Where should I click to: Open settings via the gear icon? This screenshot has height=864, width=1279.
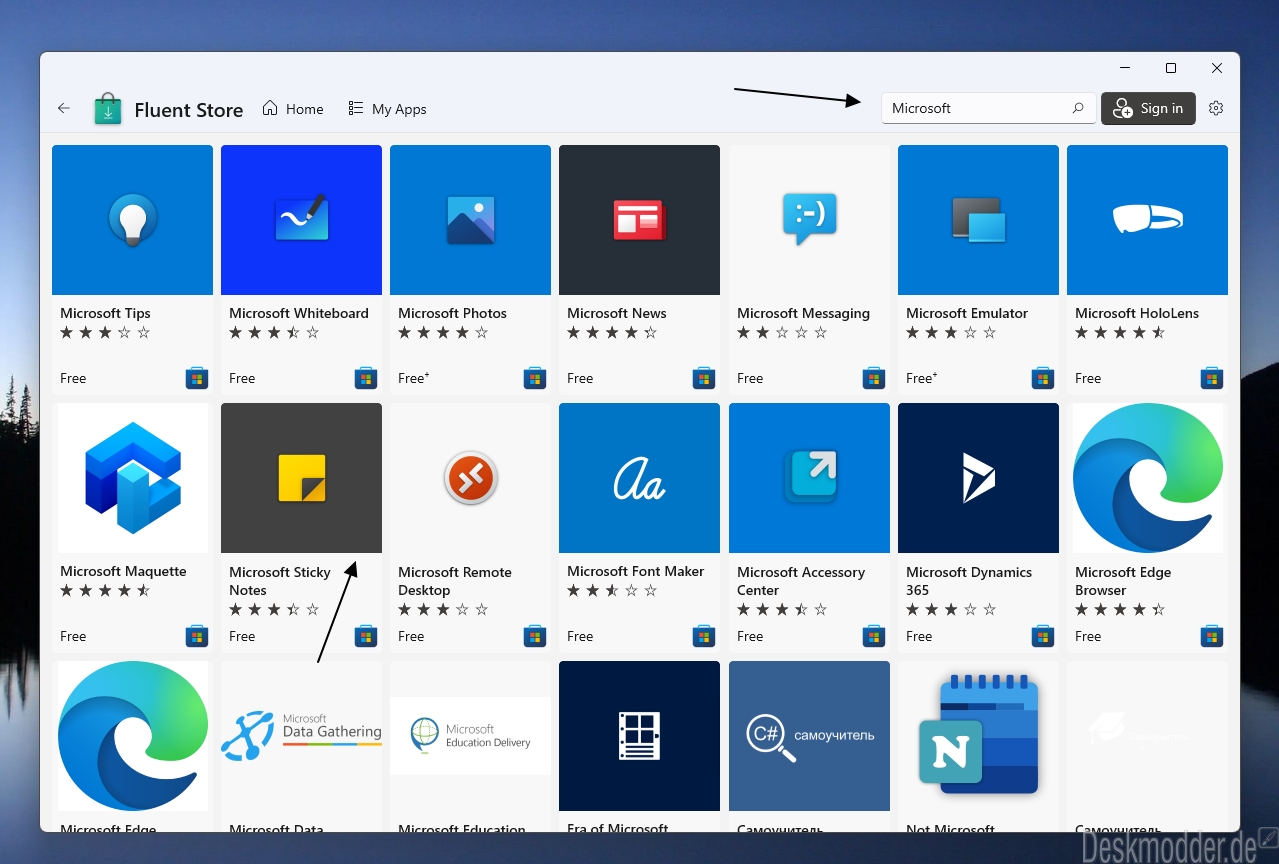click(x=1216, y=108)
